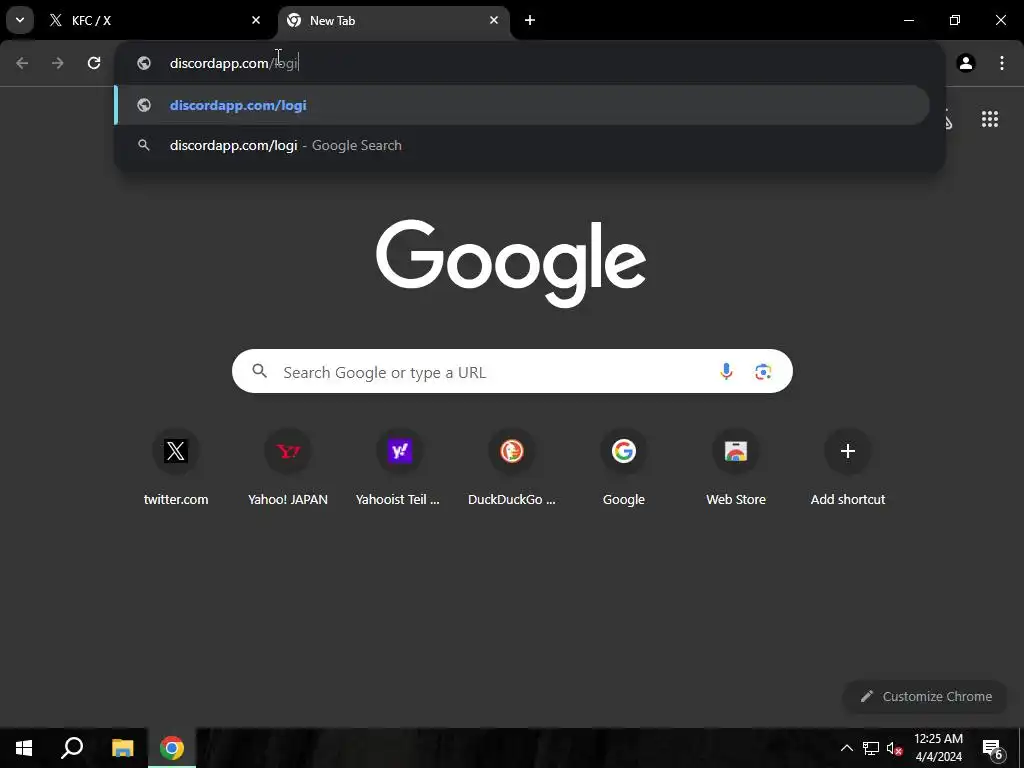Open the network status tray icon
Viewport: 1024px width, 768px height.
pos(871,748)
